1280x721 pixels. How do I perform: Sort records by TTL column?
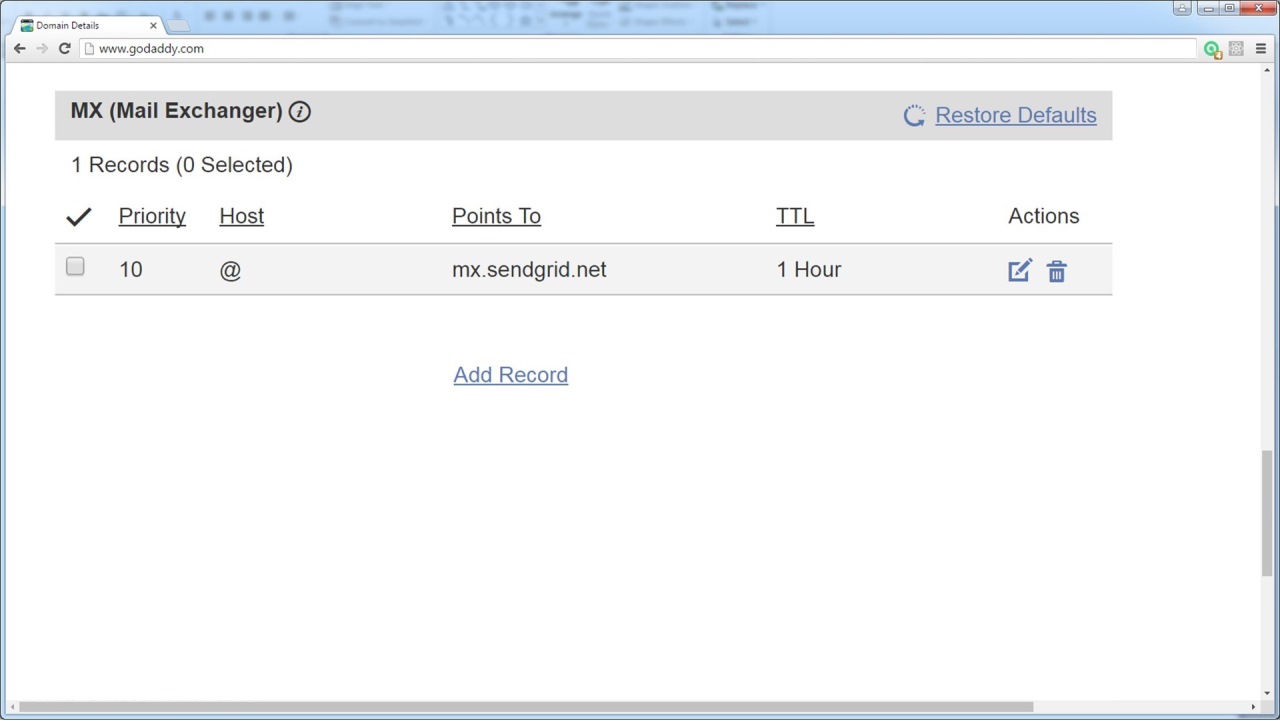tap(795, 216)
